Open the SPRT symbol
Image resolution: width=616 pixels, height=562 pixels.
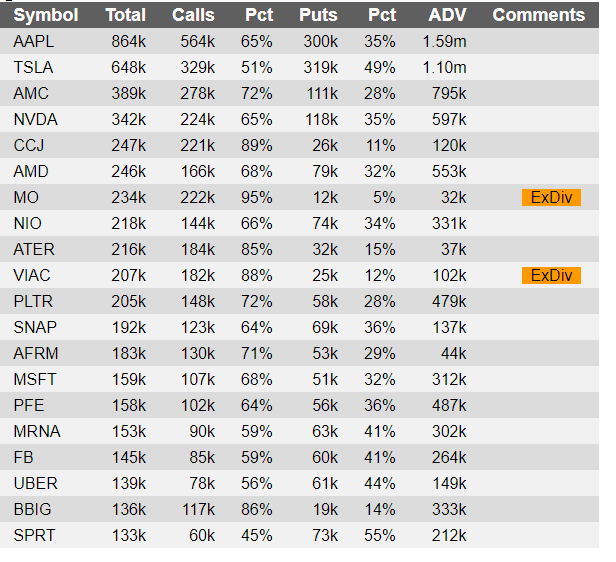click(x=34, y=535)
